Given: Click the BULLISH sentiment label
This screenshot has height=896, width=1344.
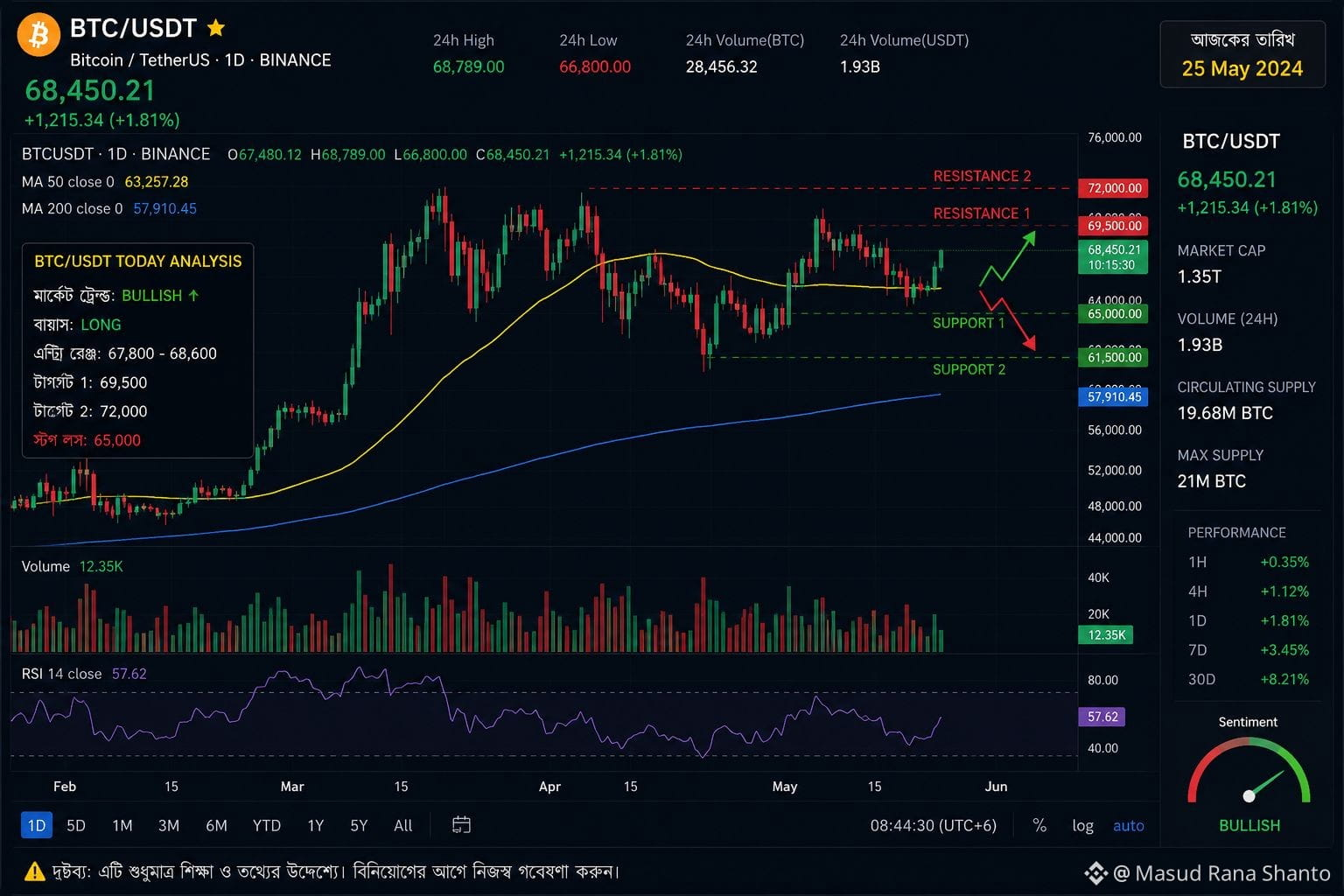Looking at the screenshot, I should click(x=1249, y=825).
